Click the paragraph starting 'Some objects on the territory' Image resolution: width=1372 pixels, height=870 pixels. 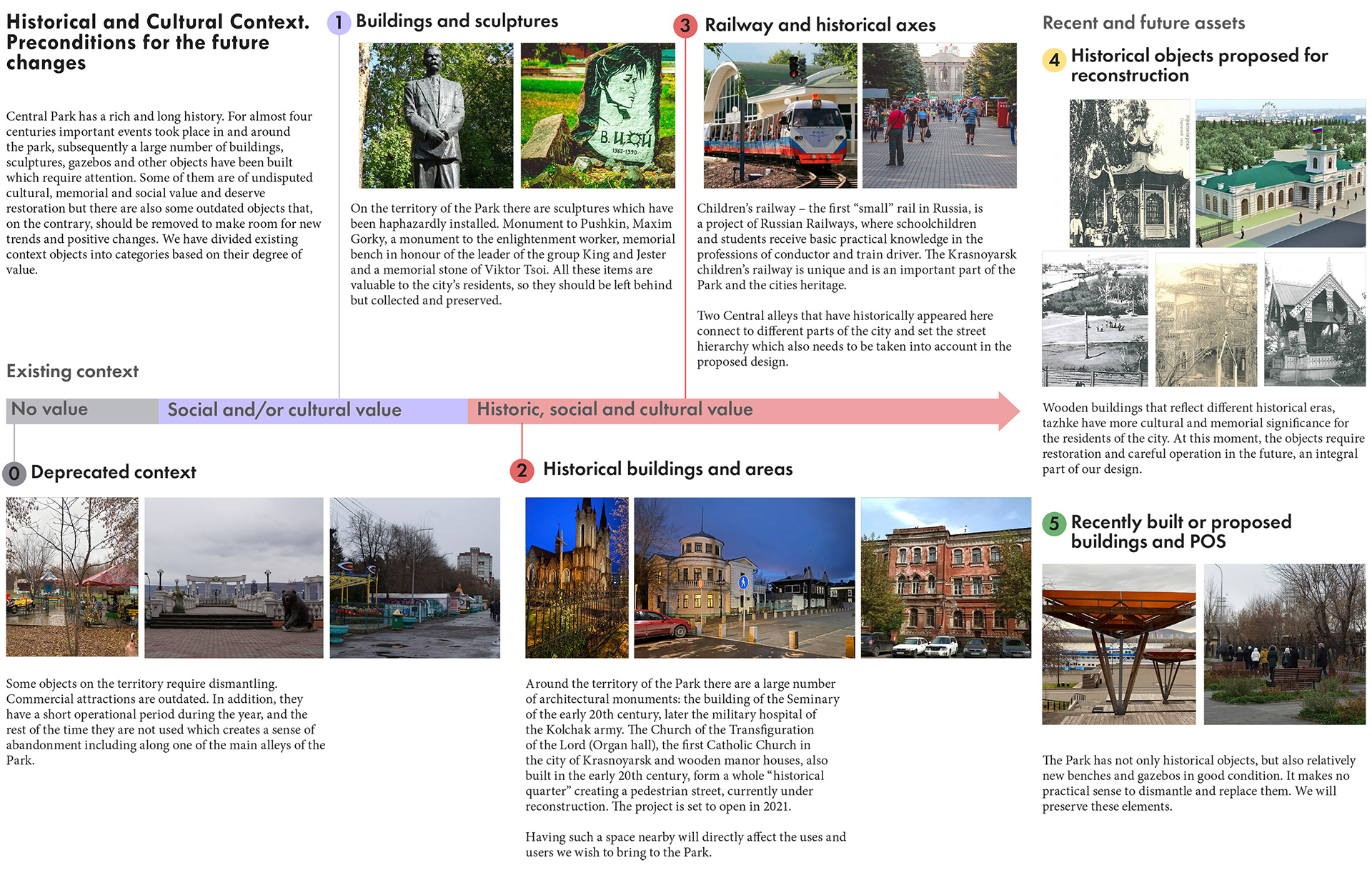tap(166, 721)
